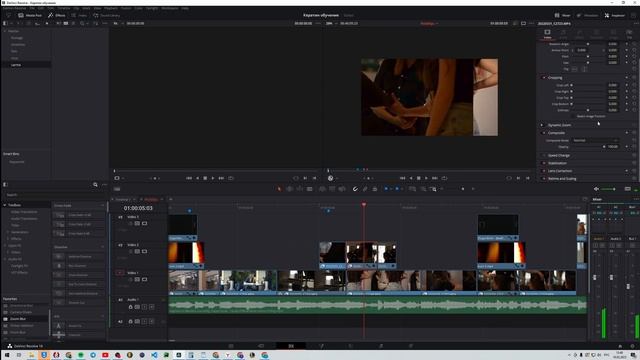Click the Flag clip icon
The image size is (640, 360).
(386, 189)
